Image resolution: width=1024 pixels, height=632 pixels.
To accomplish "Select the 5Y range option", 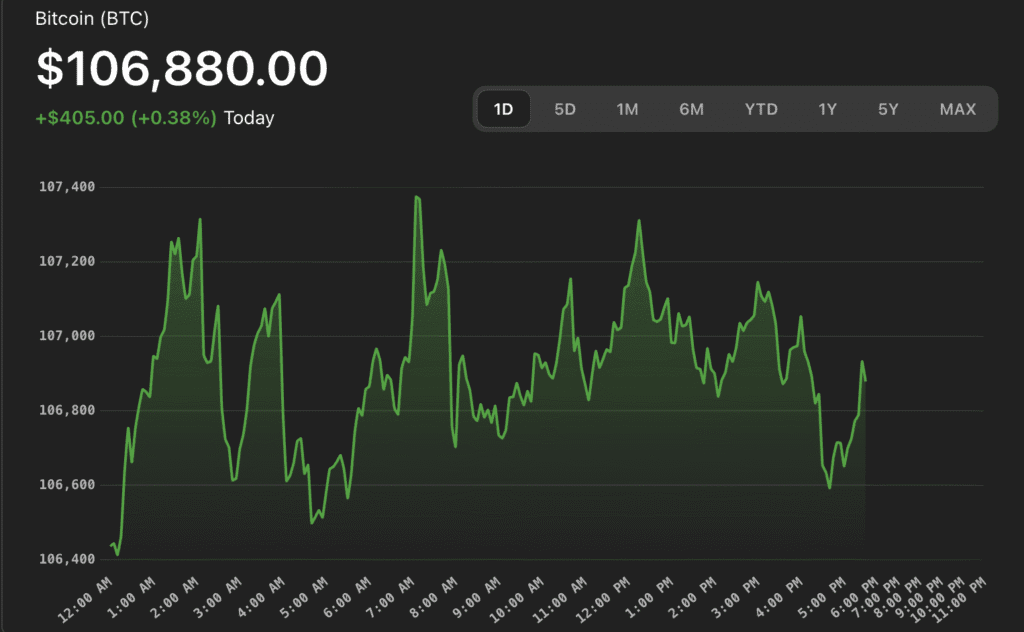I will point(888,109).
